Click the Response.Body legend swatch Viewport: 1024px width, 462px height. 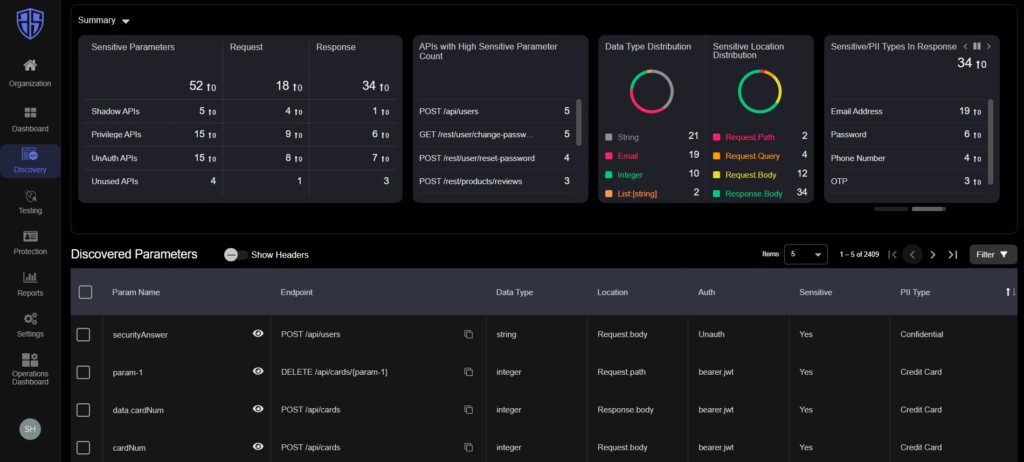coord(716,193)
